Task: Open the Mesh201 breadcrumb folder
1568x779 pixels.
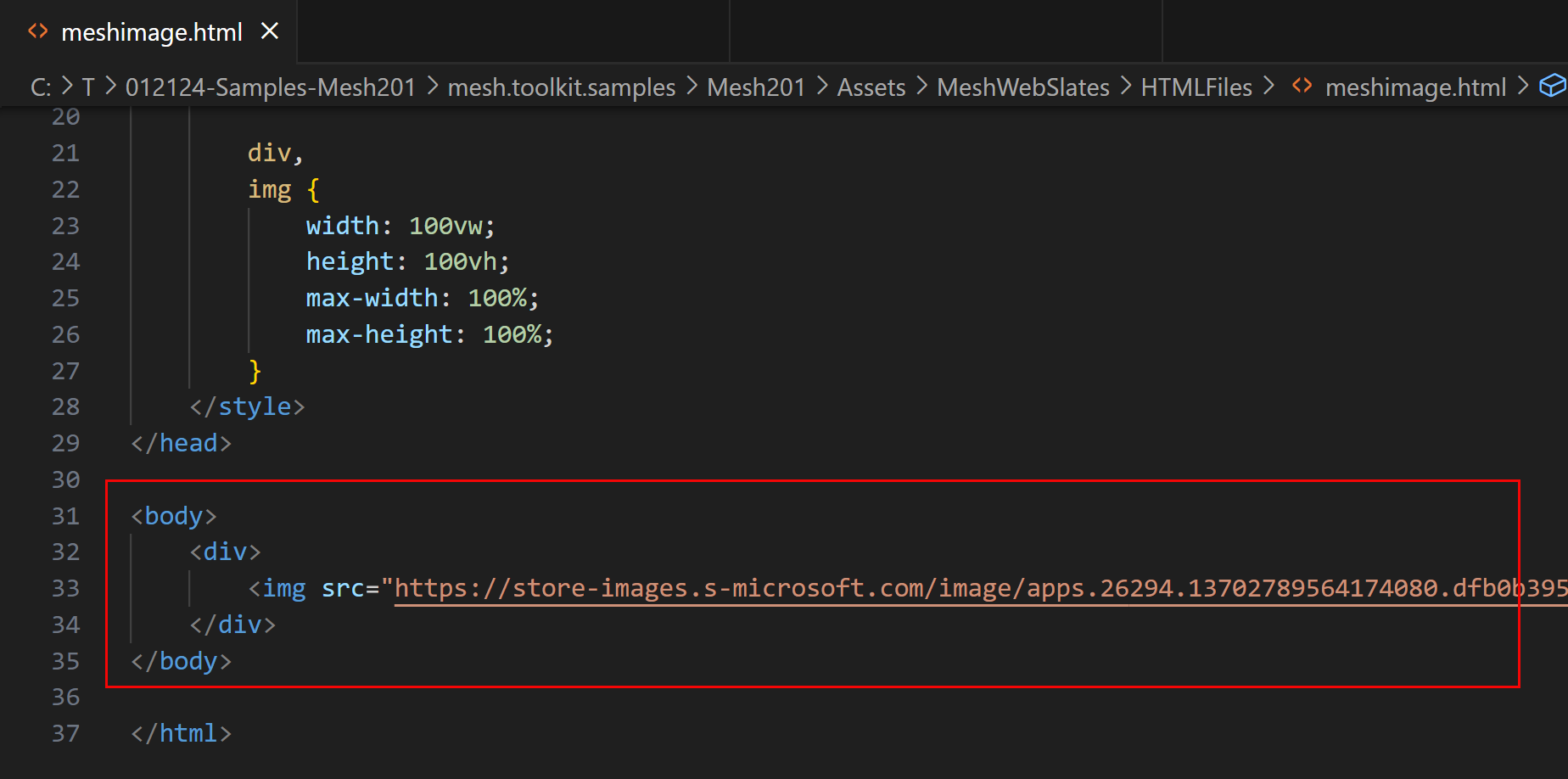Action: coord(756,87)
